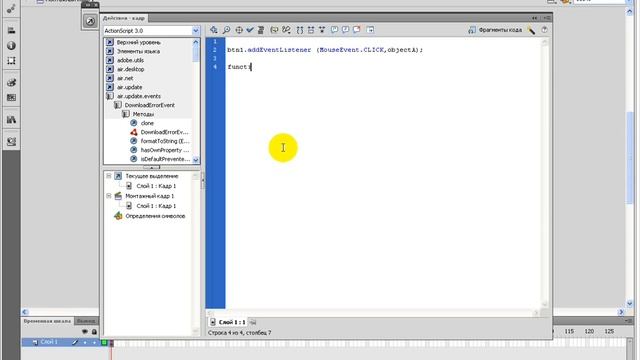
Task: Toggle Script Assist wand icon
Action: [531, 30]
